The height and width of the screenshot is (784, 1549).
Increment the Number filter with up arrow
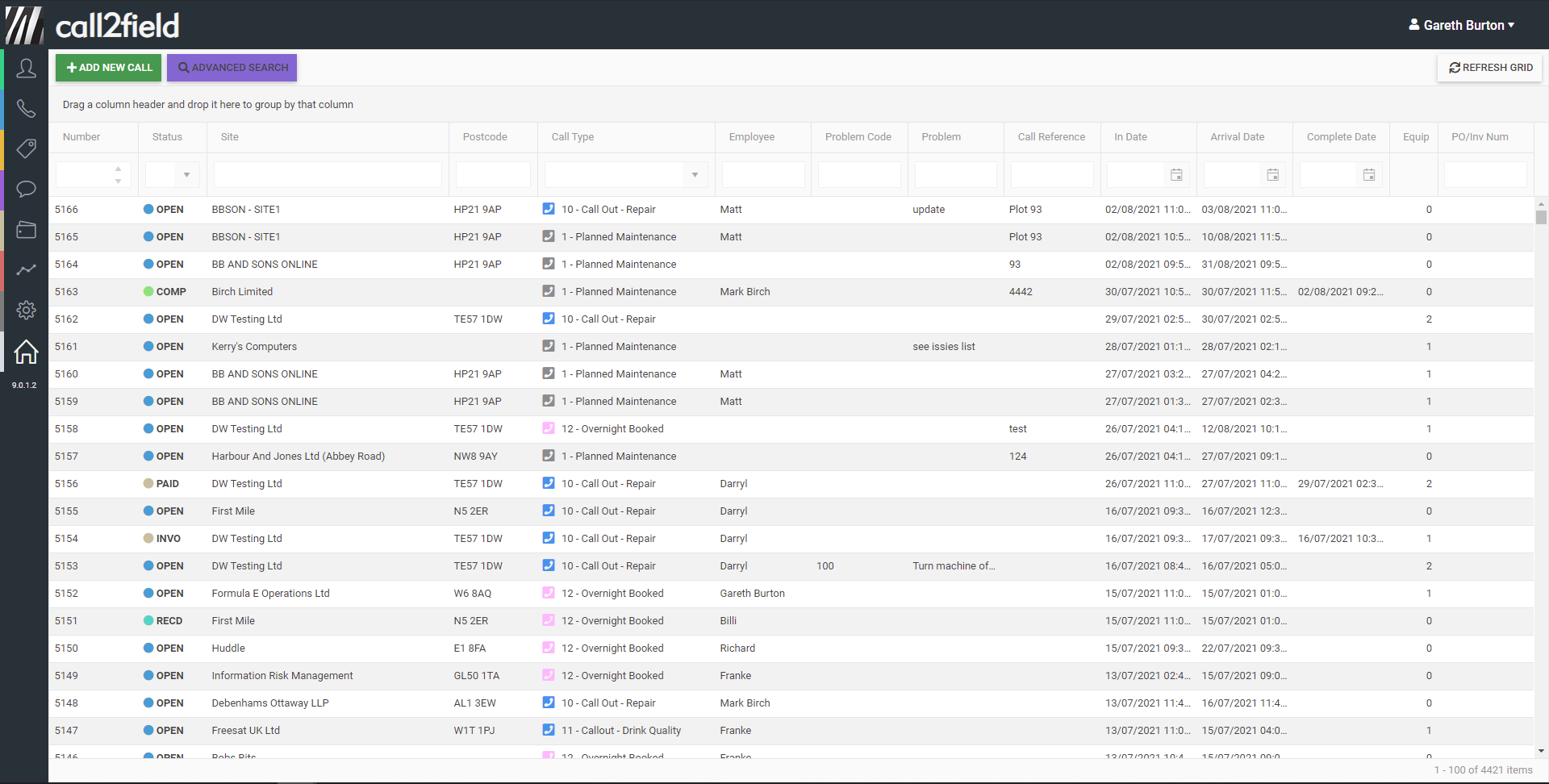click(x=119, y=169)
